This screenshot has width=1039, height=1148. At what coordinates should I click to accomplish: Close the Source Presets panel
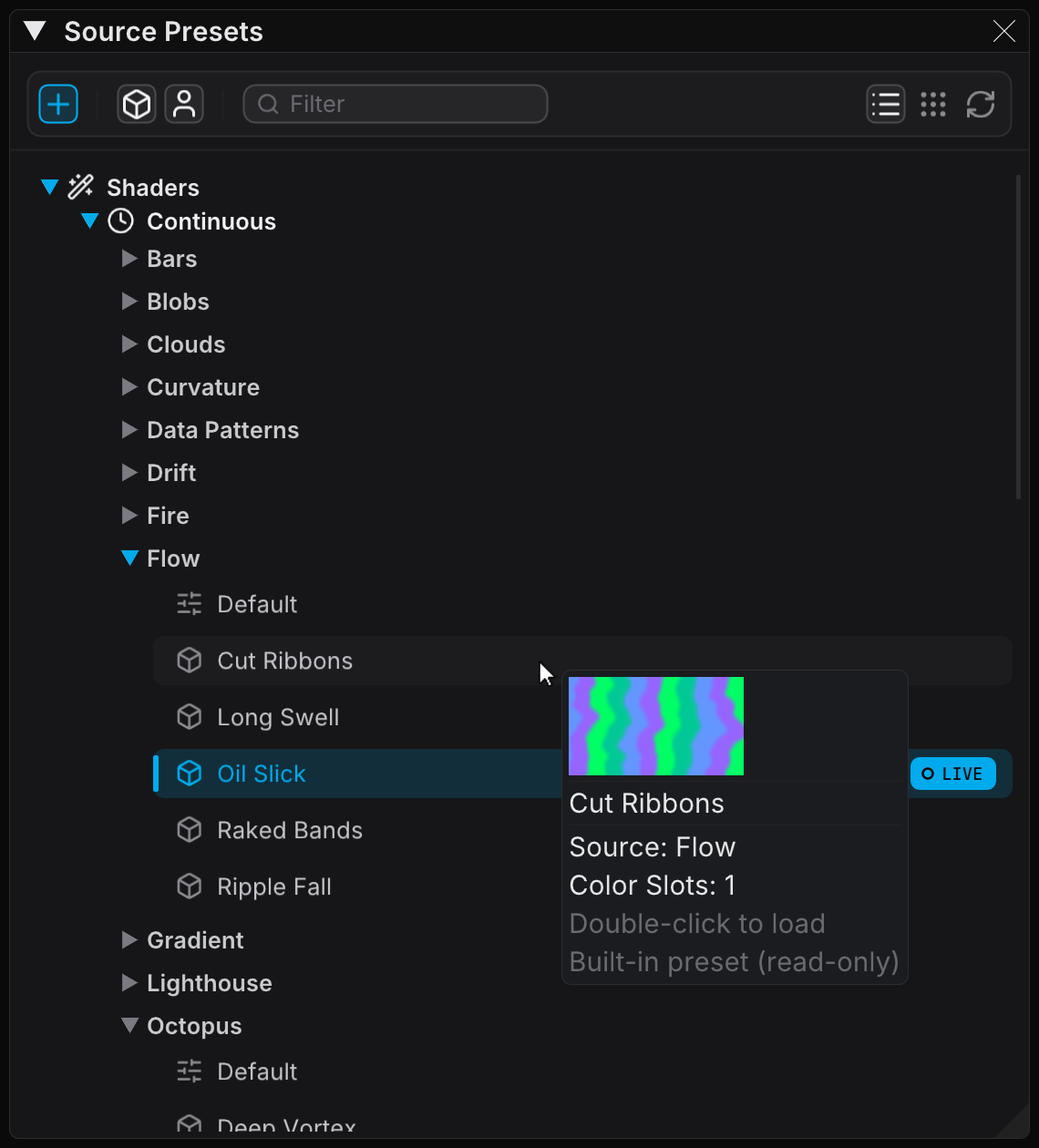(1004, 32)
